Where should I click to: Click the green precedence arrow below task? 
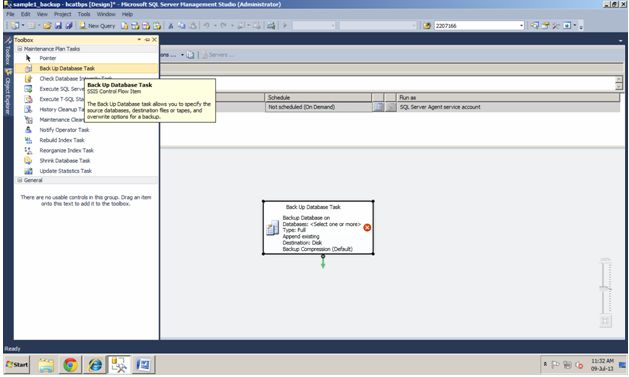click(323, 262)
